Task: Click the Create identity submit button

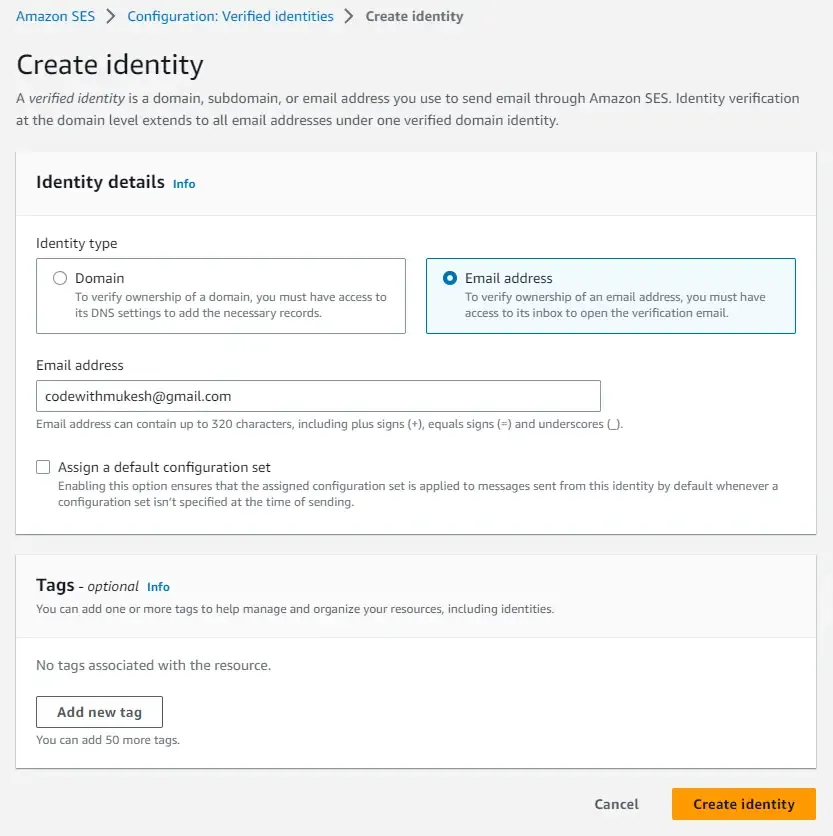Action: 743,804
